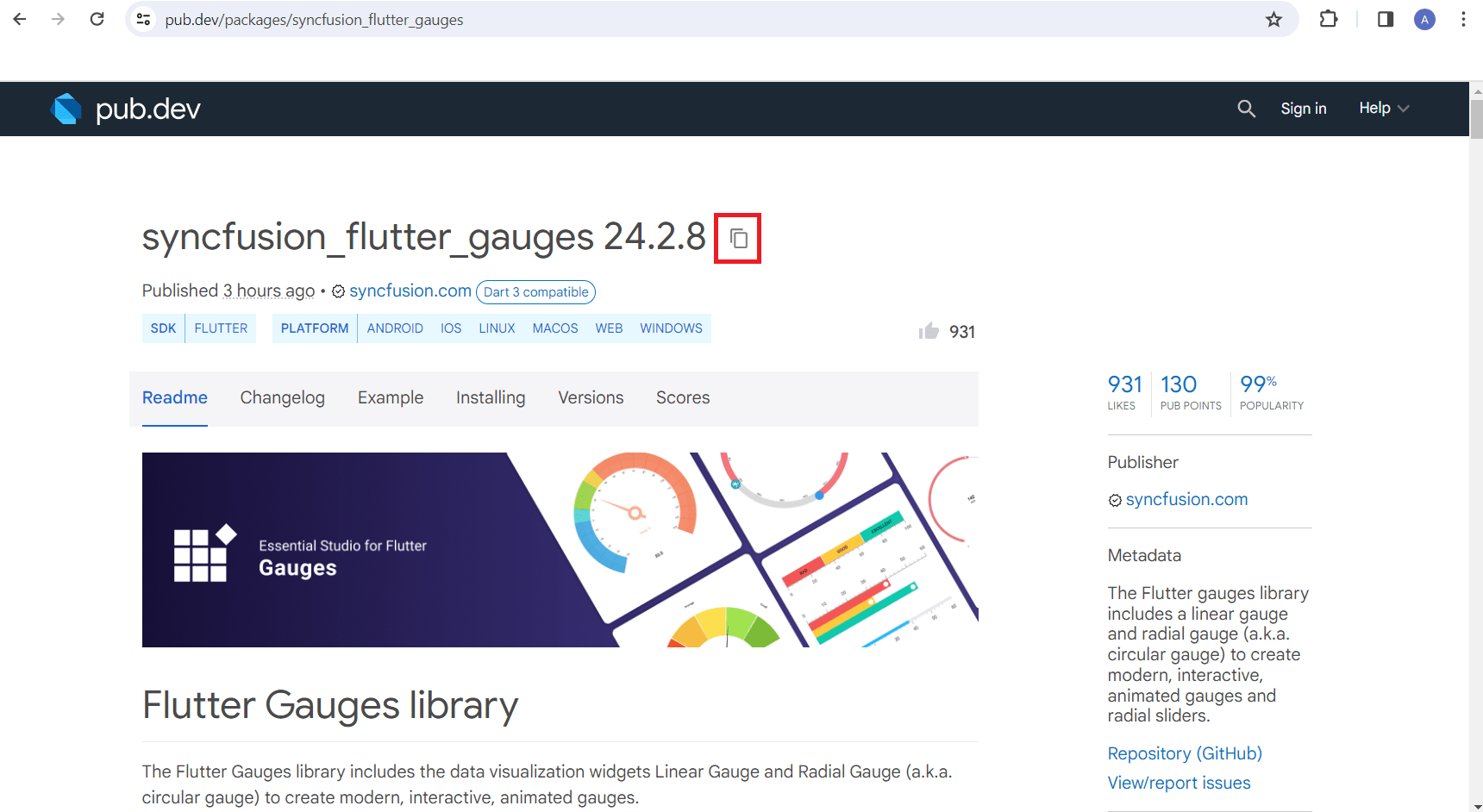Screen dimensions: 1483x812
Task: Click the thumbs-up like icon
Action: (x=929, y=331)
